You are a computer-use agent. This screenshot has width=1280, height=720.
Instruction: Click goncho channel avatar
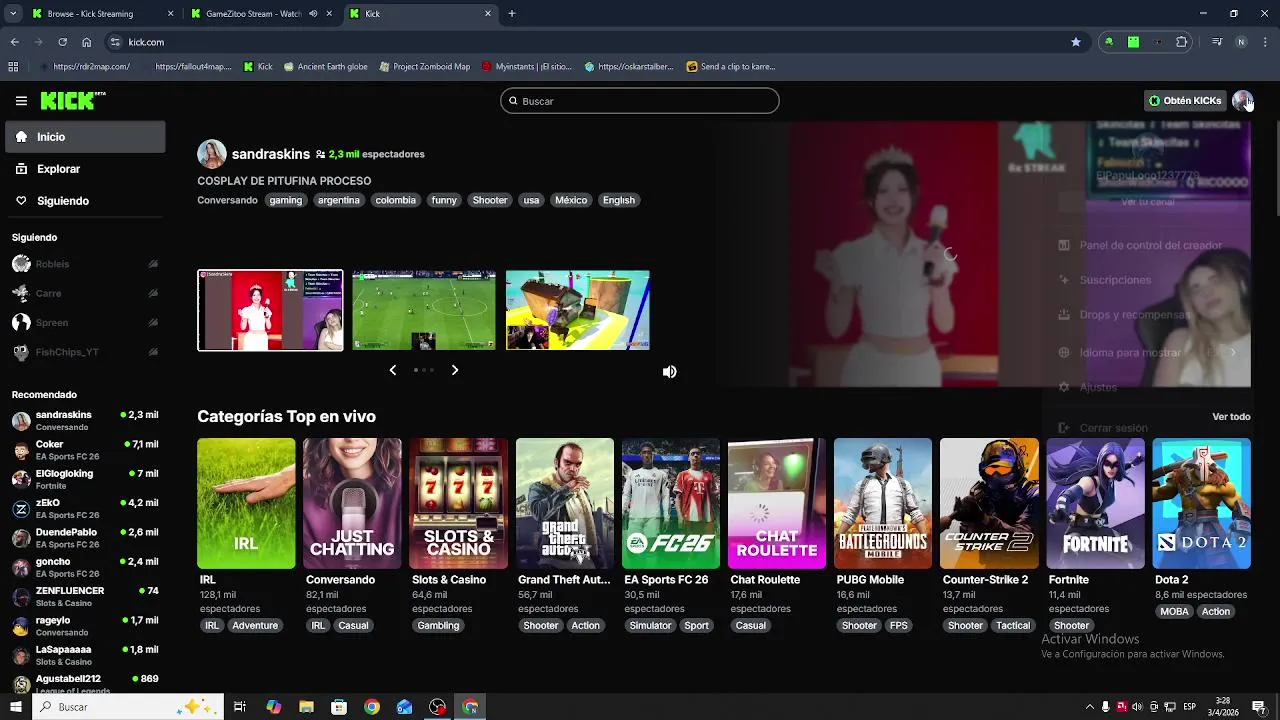(x=21, y=567)
